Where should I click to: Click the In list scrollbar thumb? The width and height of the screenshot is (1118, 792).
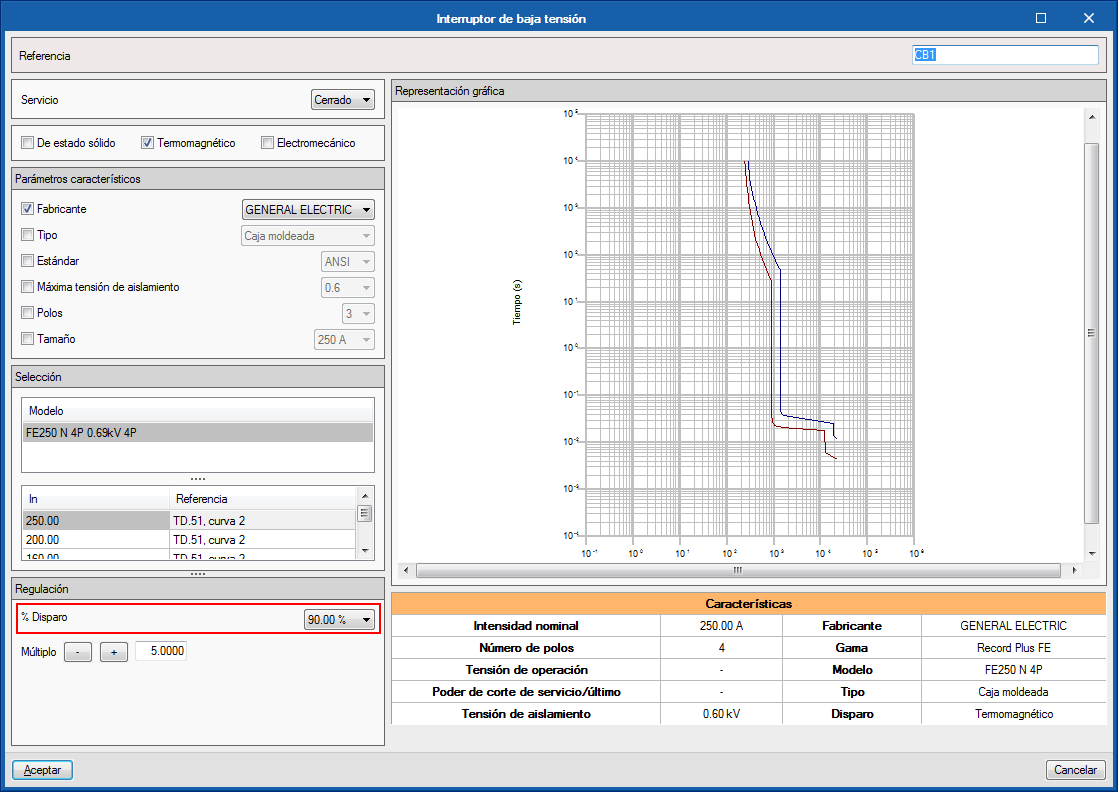pyautogui.click(x=364, y=513)
